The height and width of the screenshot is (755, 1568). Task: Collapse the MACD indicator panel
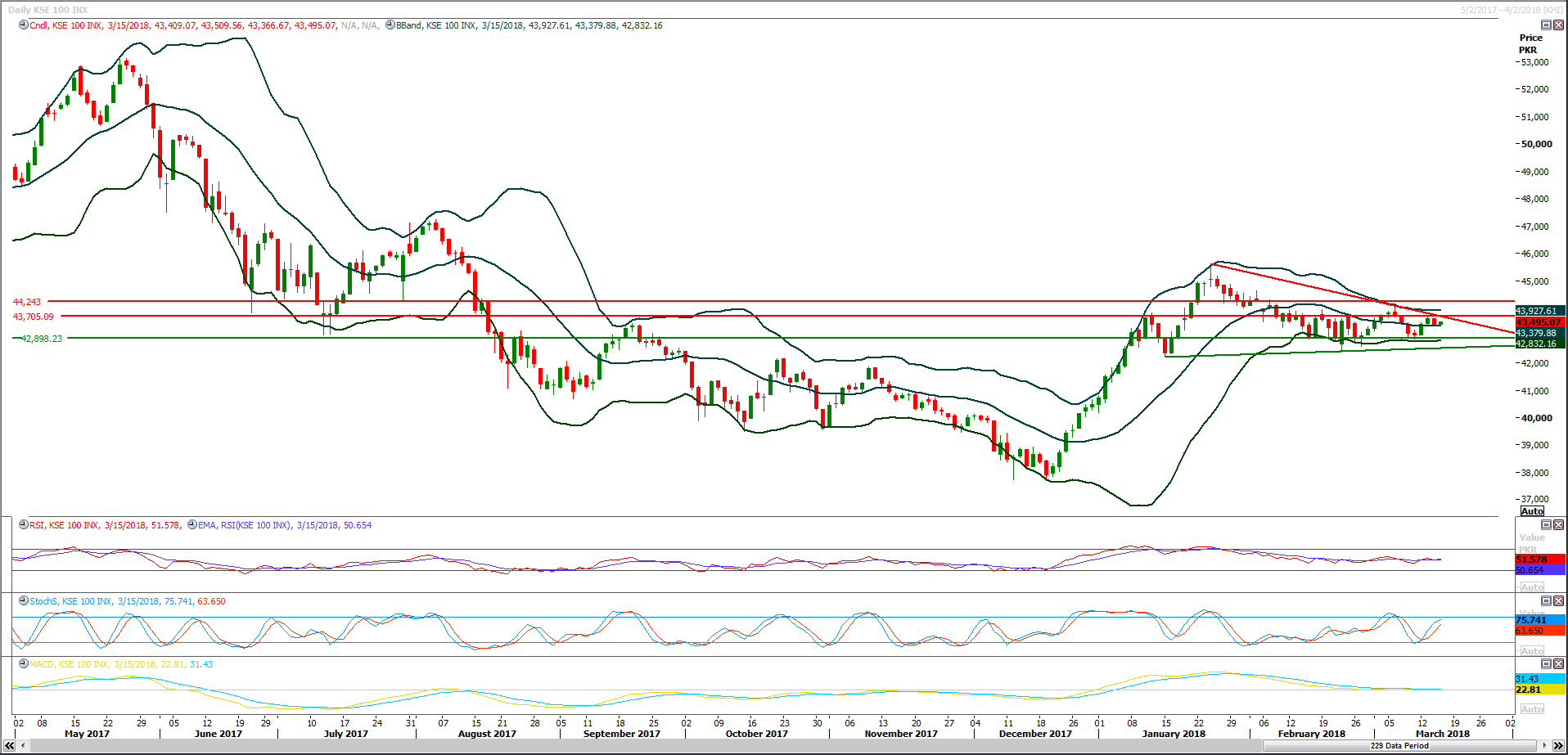(1546, 664)
